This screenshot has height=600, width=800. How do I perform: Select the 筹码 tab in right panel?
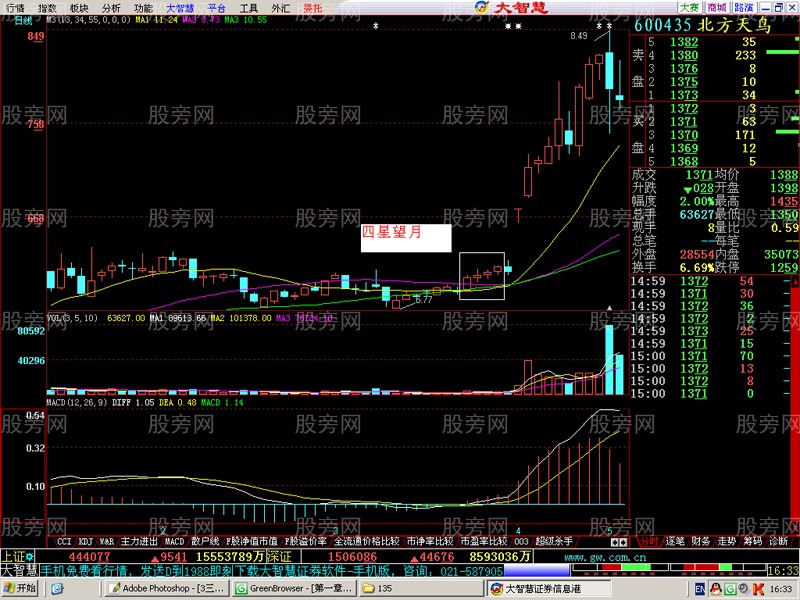(x=753, y=541)
